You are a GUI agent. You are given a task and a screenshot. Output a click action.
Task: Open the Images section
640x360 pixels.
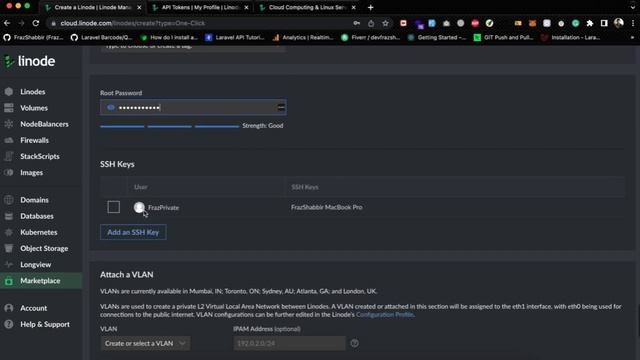[x=31, y=173]
